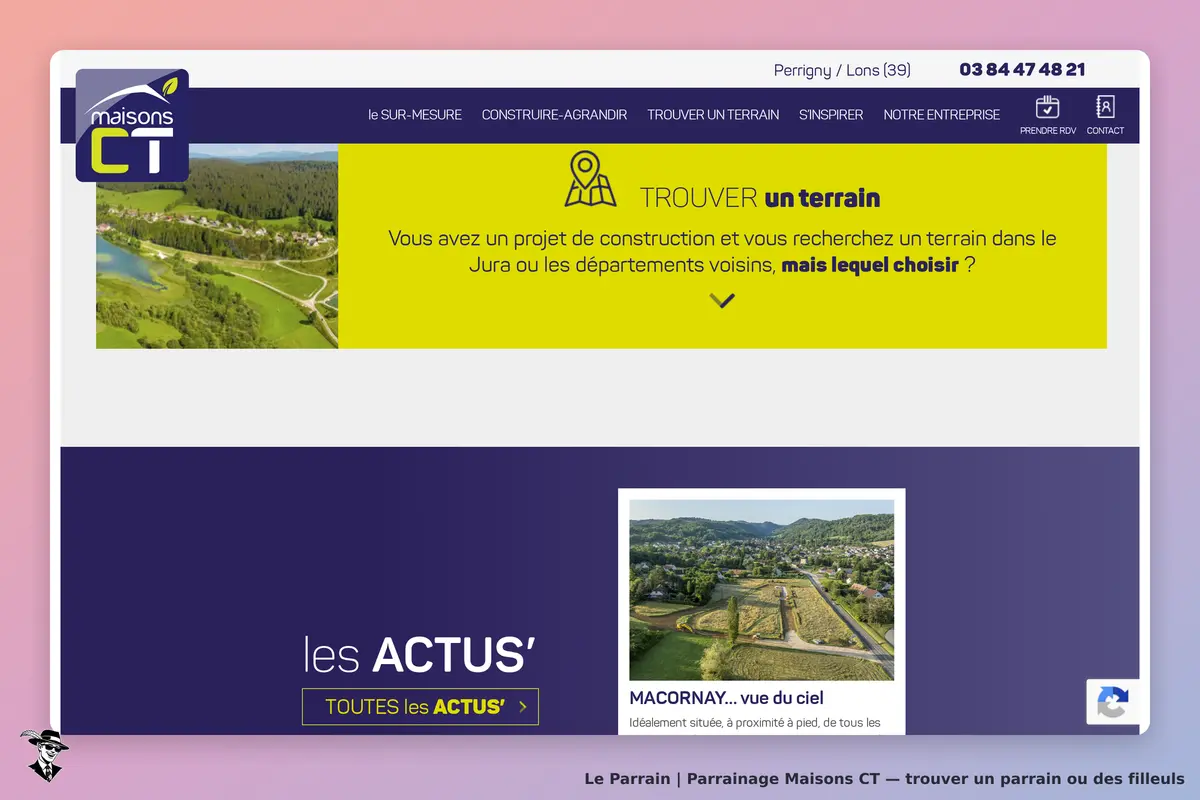This screenshot has height=800, width=1200.
Task: Open the TROUVER UN TERRAIN menu
Action: tap(713, 115)
